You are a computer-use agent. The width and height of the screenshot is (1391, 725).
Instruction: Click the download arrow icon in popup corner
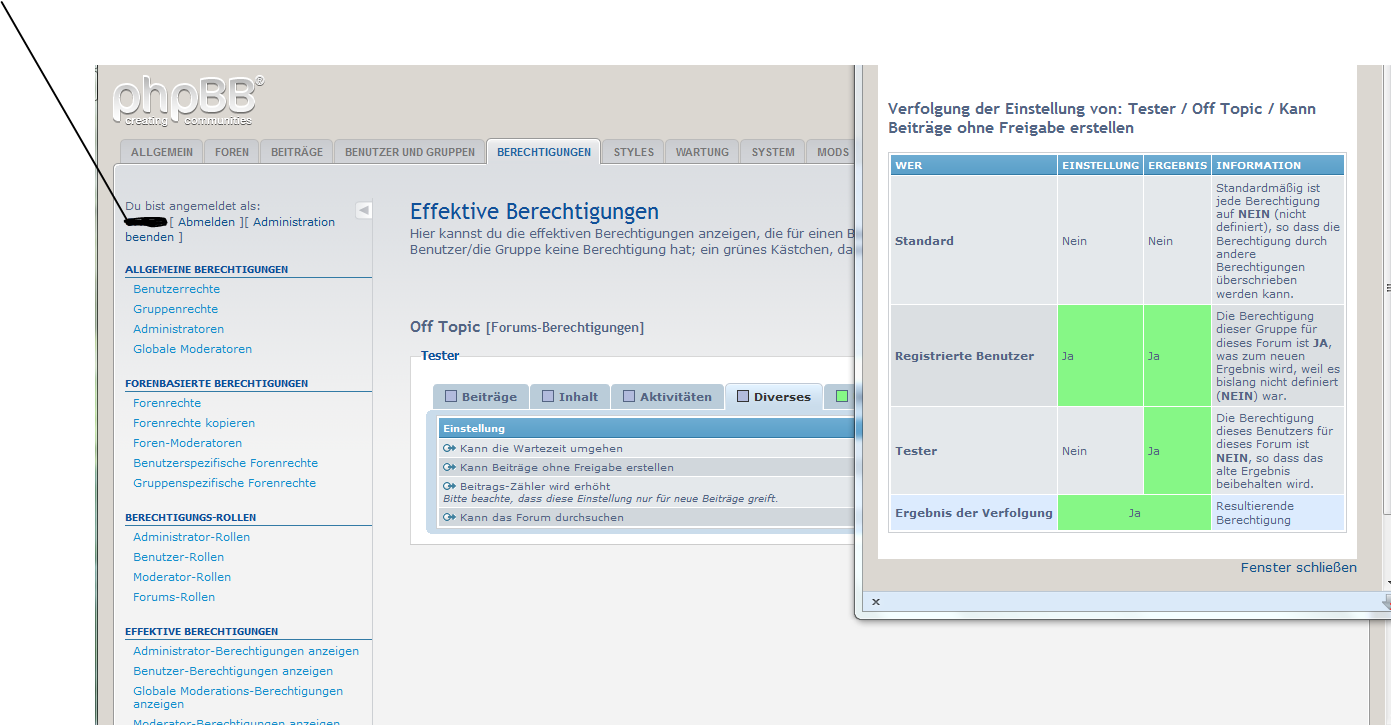pyautogui.click(x=1385, y=602)
